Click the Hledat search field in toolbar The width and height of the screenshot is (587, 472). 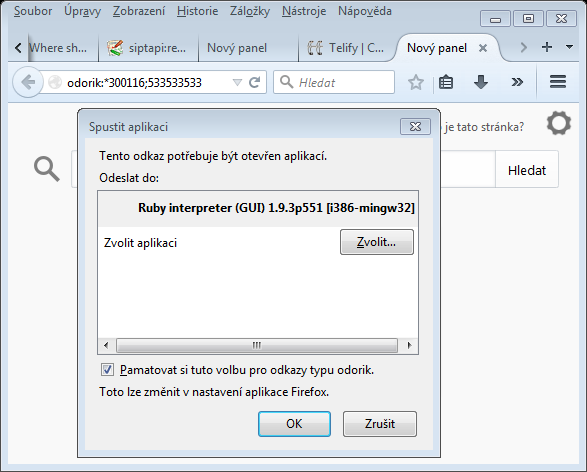pyautogui.click(x=334, y=82)
